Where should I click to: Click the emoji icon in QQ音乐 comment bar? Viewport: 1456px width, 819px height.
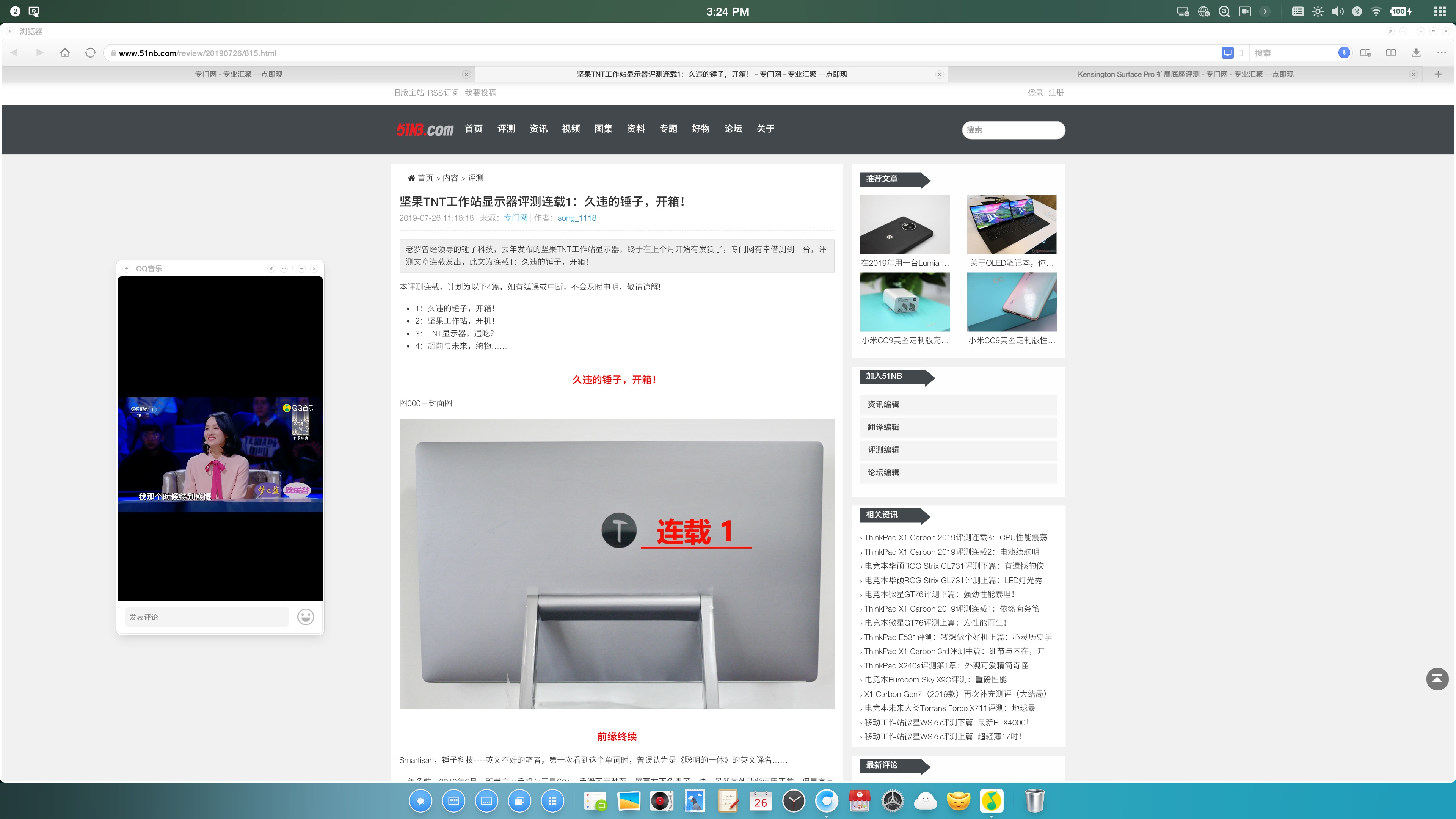click(x=306, y=617)
